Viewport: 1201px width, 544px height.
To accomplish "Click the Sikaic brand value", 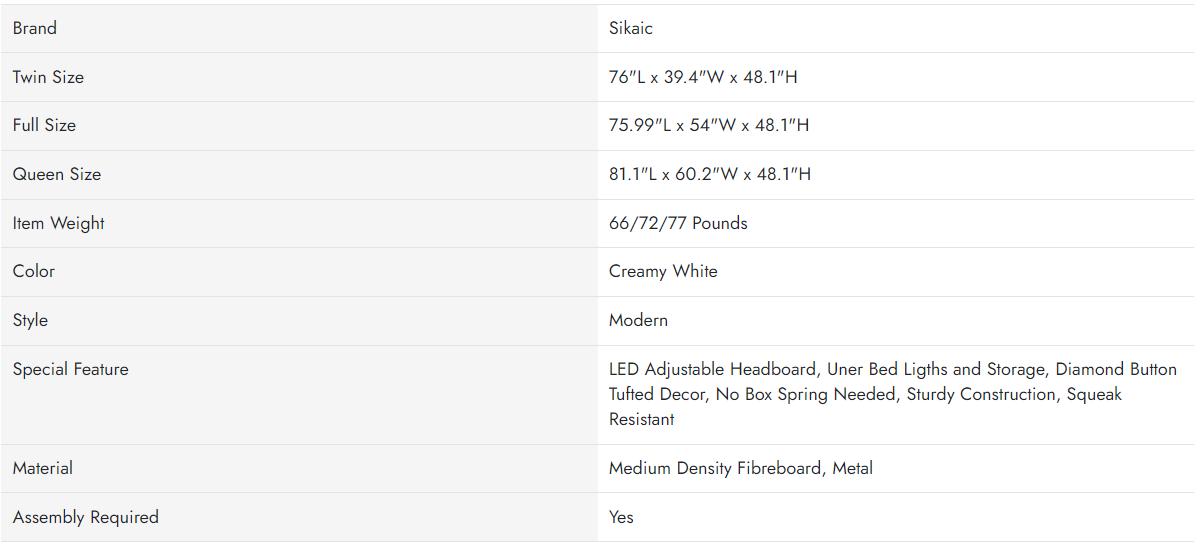I will point(631,28).
